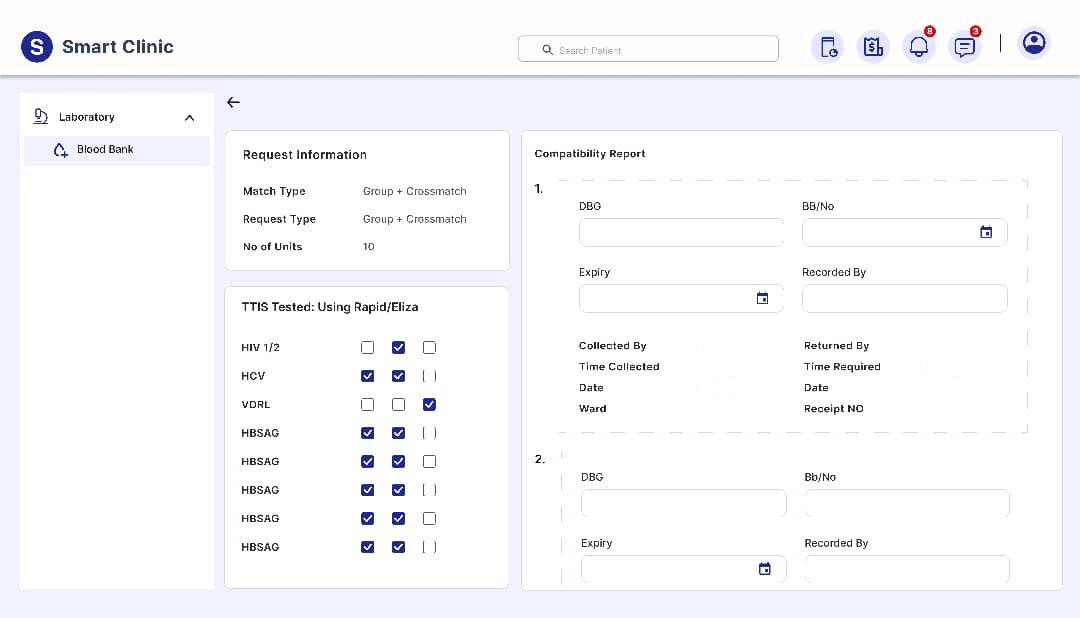Go back using the left arrow
The image size is (1080, 618).
233,102
